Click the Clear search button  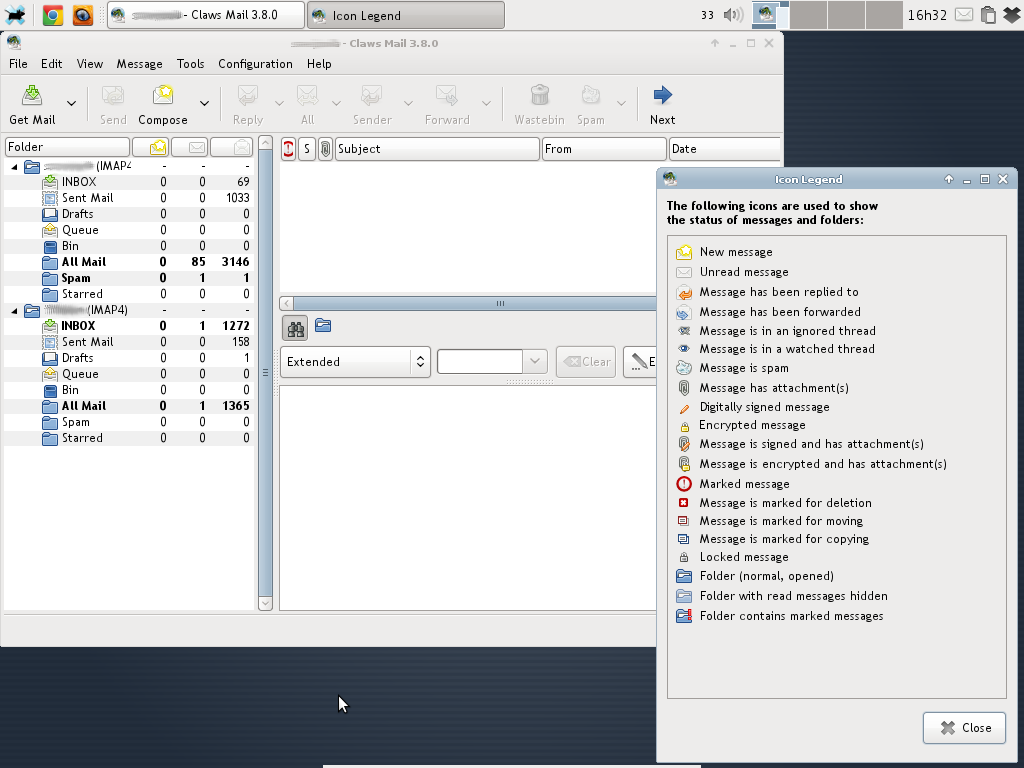(586, 362)
